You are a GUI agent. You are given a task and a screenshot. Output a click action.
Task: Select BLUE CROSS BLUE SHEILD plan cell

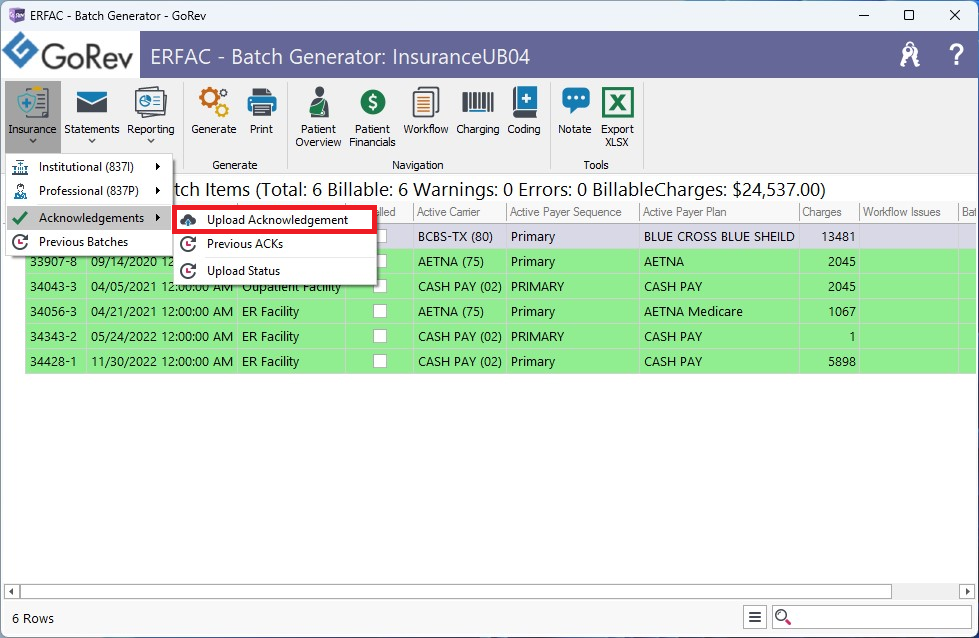pyautogui.click(x=719, y=237)
